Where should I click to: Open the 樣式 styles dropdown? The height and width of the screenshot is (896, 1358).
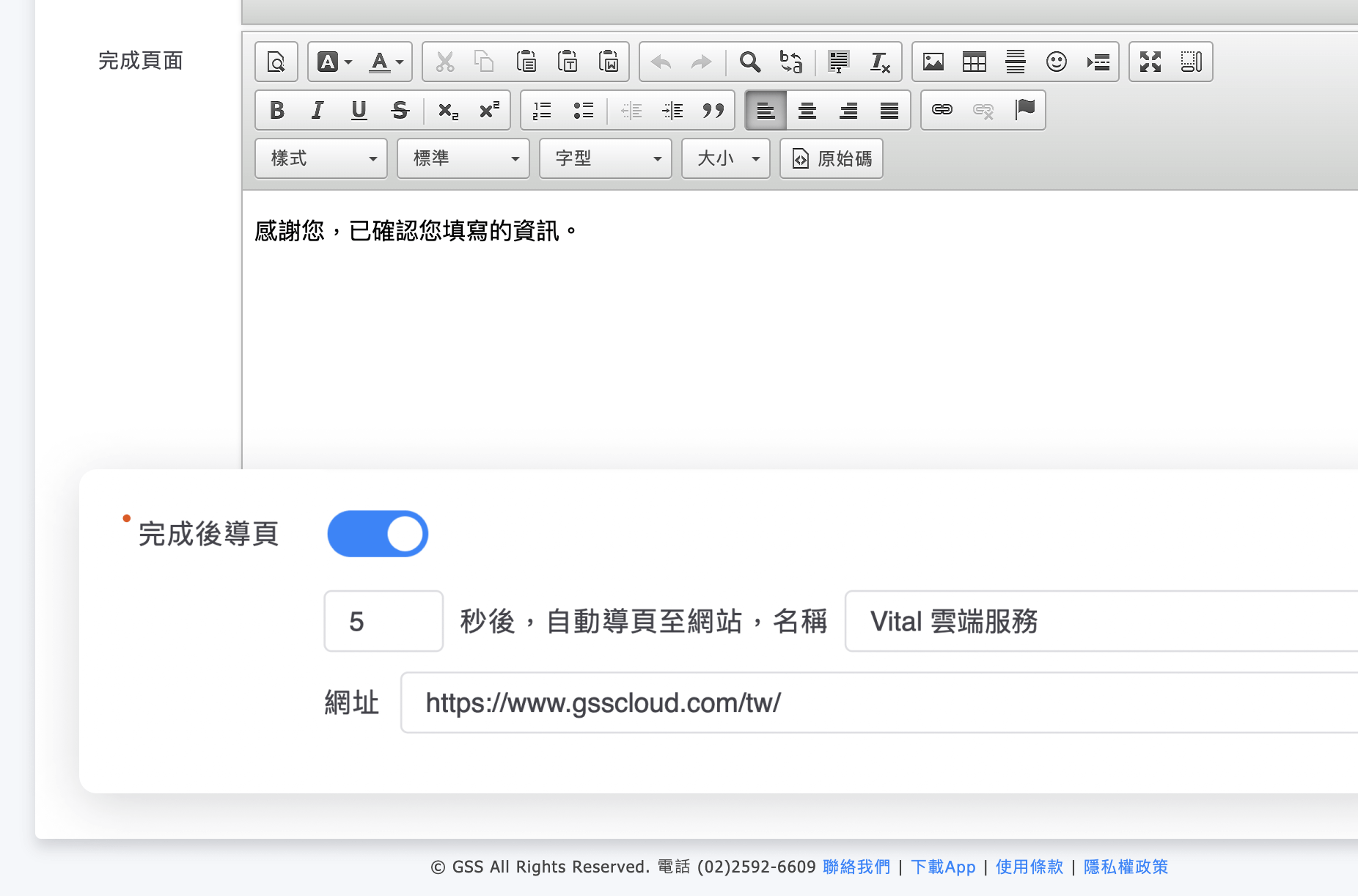click(321, 159)
